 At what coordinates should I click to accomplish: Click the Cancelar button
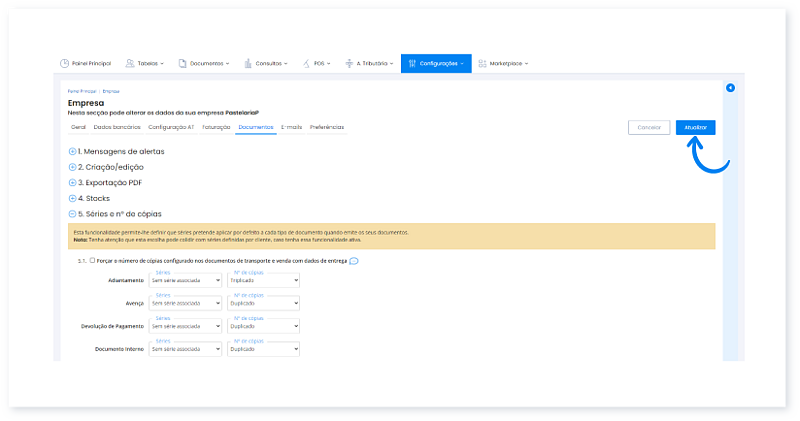[649, 128]
